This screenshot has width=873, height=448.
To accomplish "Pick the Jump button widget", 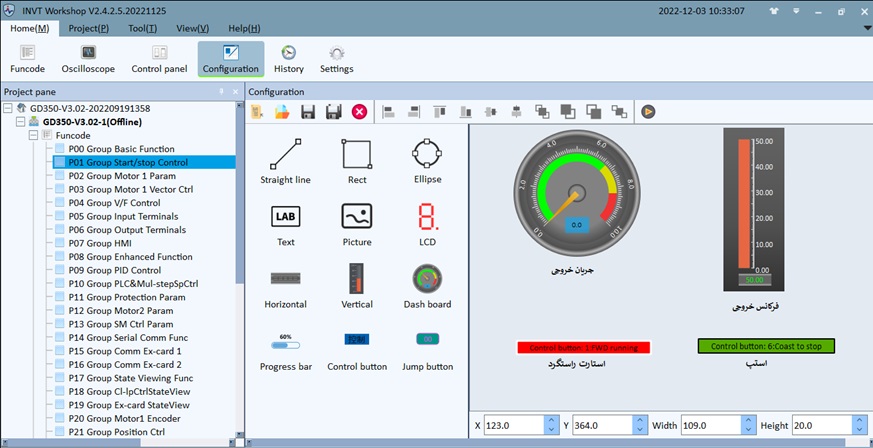I will (427, 351).
